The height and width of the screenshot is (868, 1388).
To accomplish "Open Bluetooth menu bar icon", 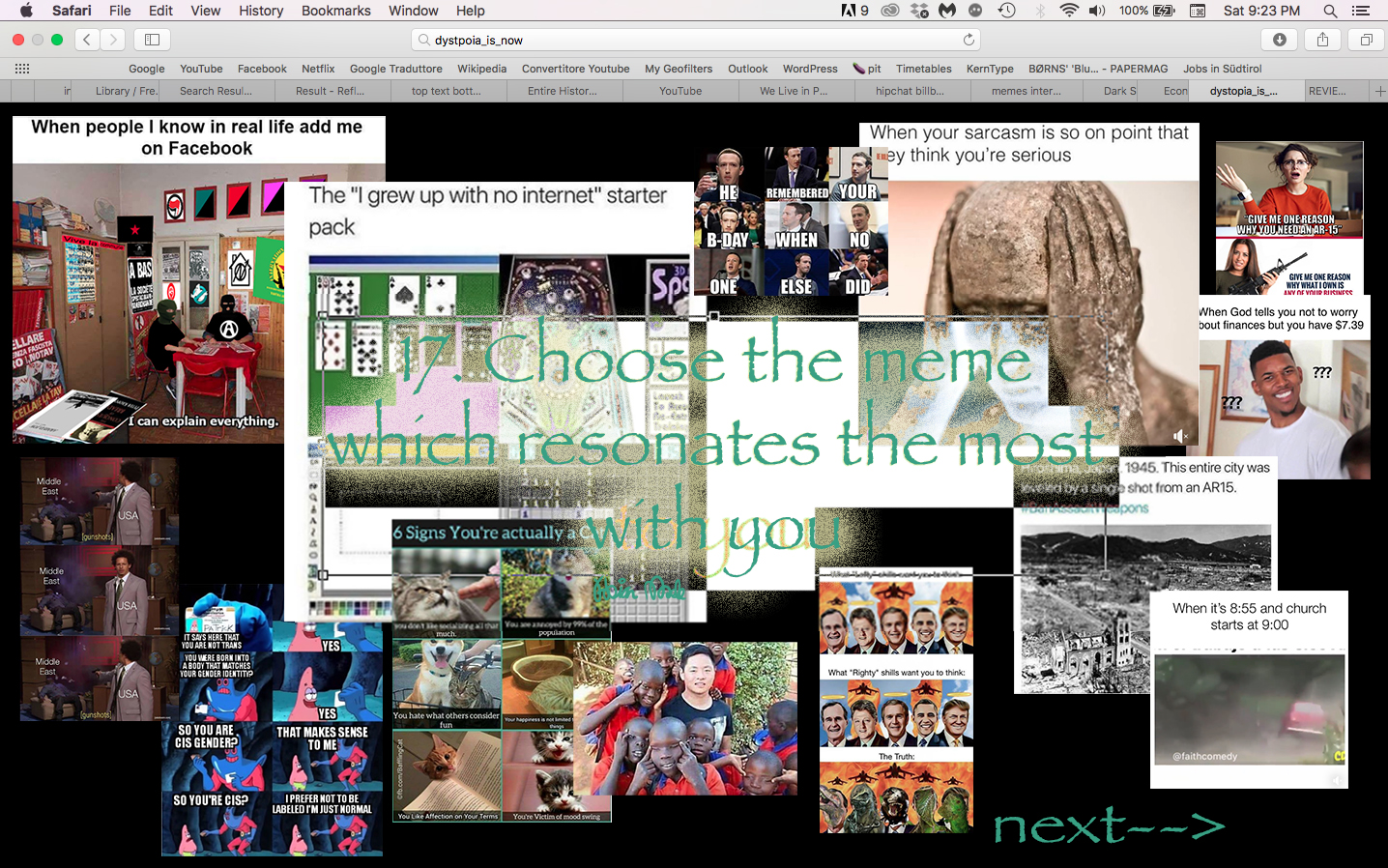I will click(1040, 11).
